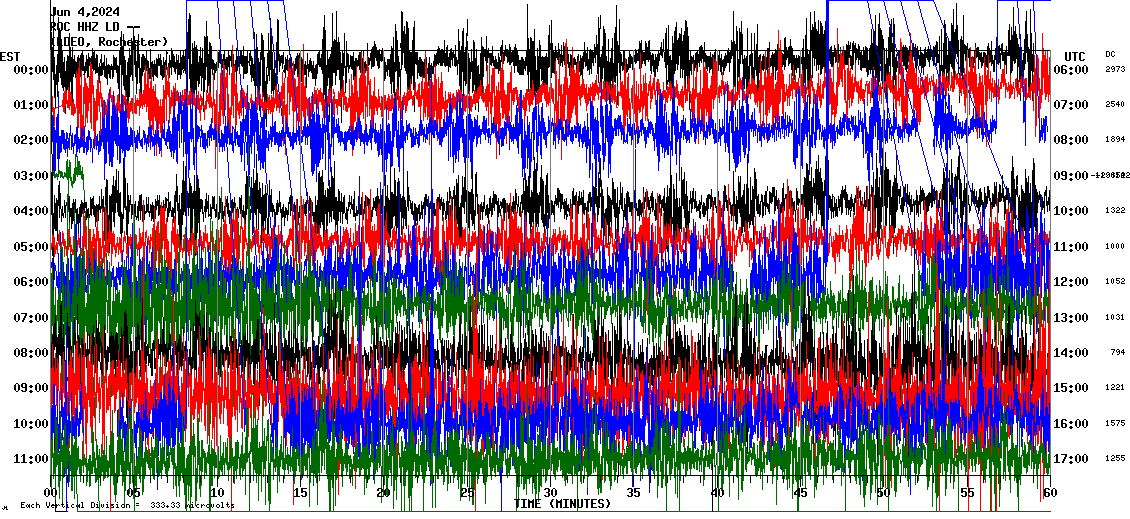1130x519 pixels.
Task: Click the 06:00 UTC row label
Action: 1070,70
